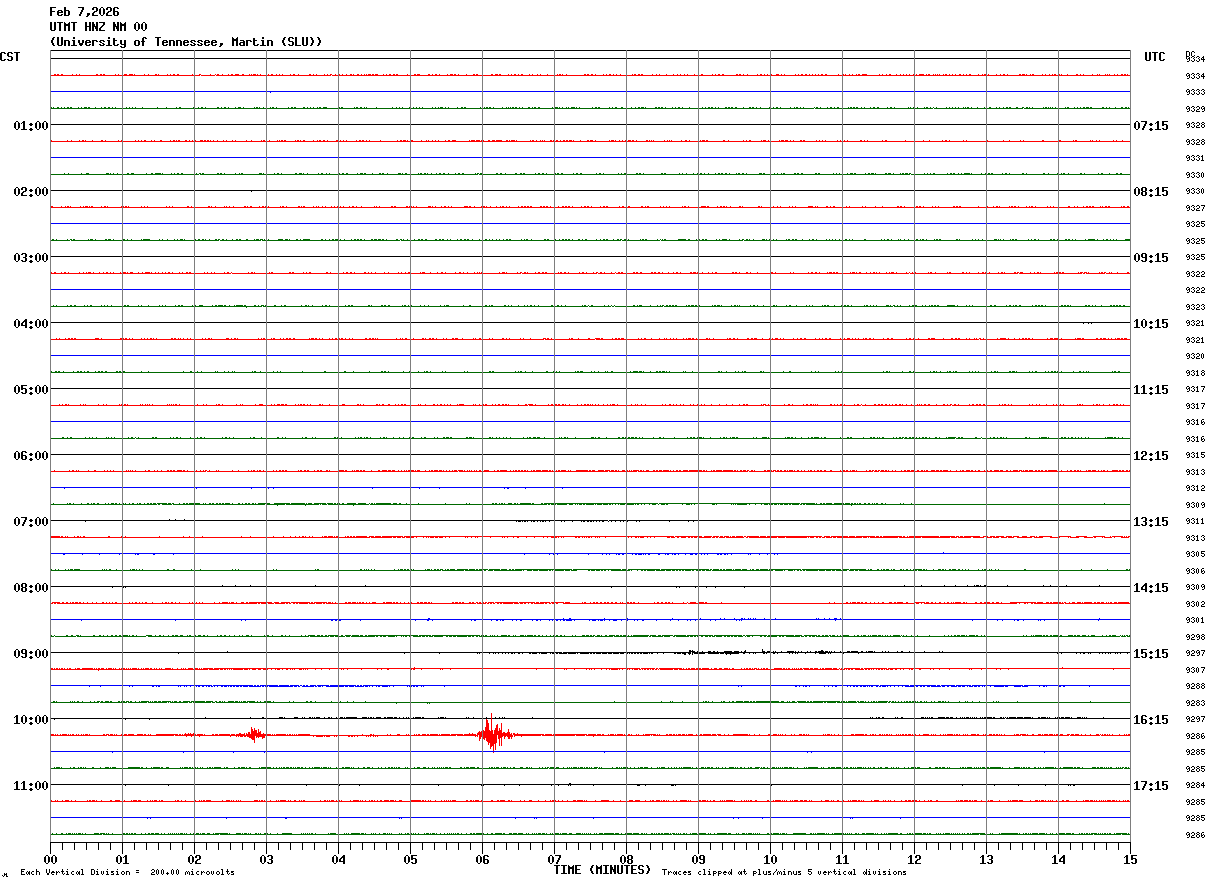Click the minute 12 axis tick label

(x=914, y=859)
